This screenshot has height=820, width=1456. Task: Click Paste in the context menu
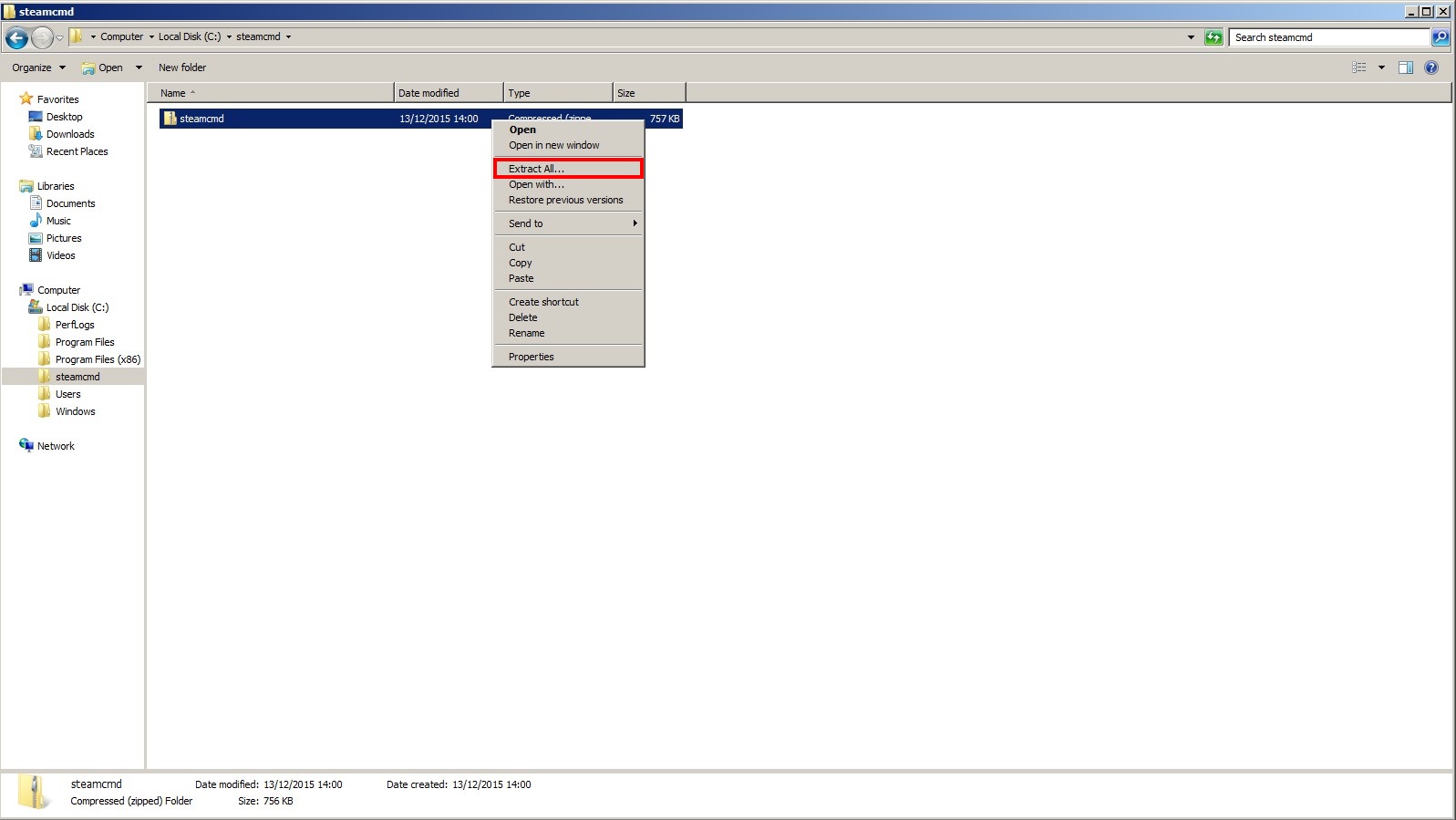(x=569, y=278)
